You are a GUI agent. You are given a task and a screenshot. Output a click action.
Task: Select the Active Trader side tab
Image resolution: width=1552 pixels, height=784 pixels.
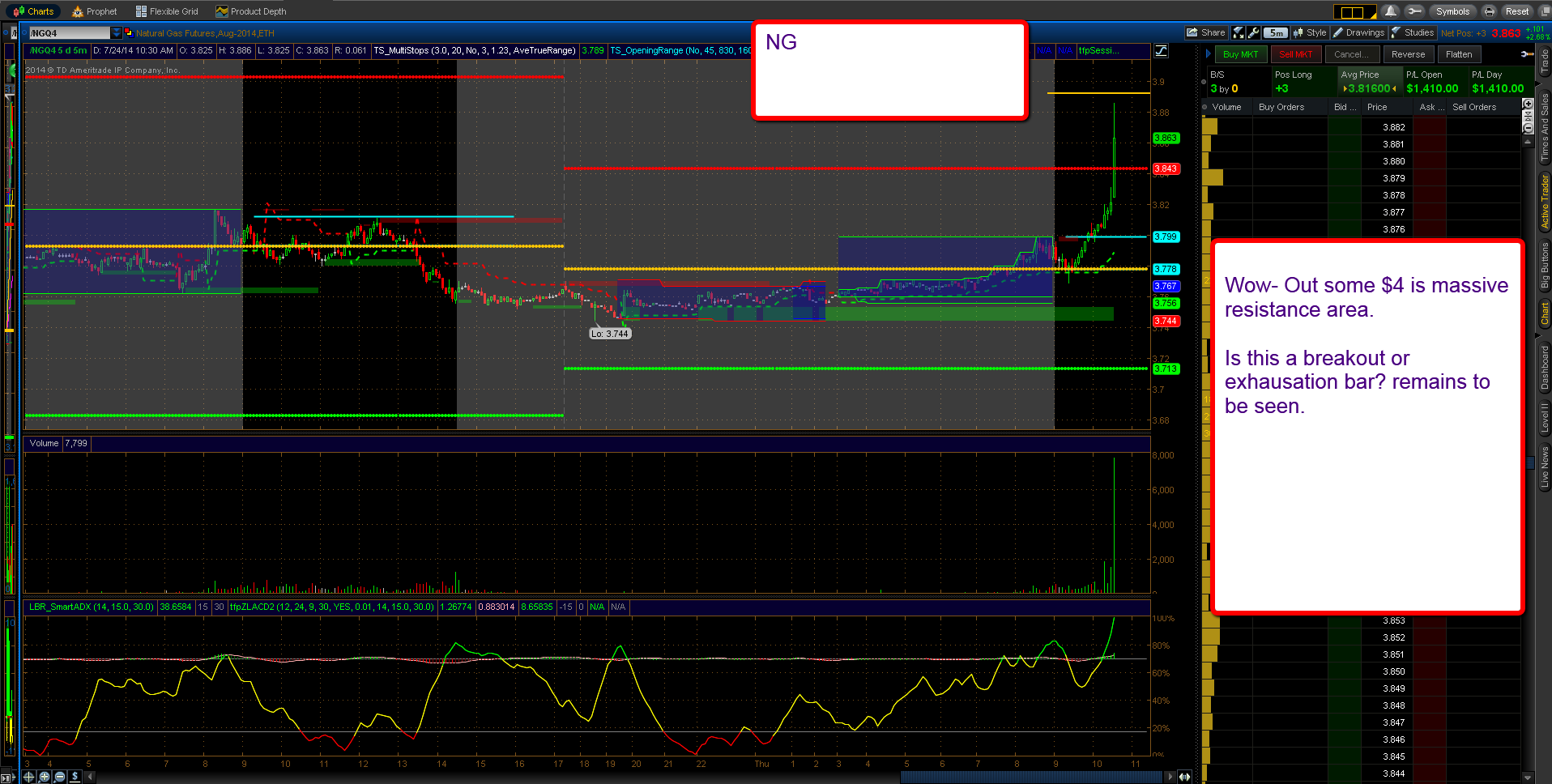coord(1544,202)
